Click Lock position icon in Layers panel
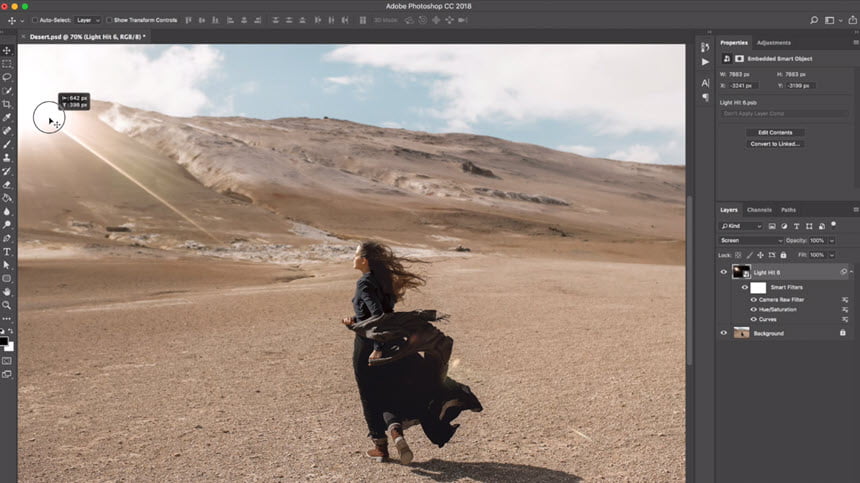This screenshot has width=860, height=483. [760, 255]
